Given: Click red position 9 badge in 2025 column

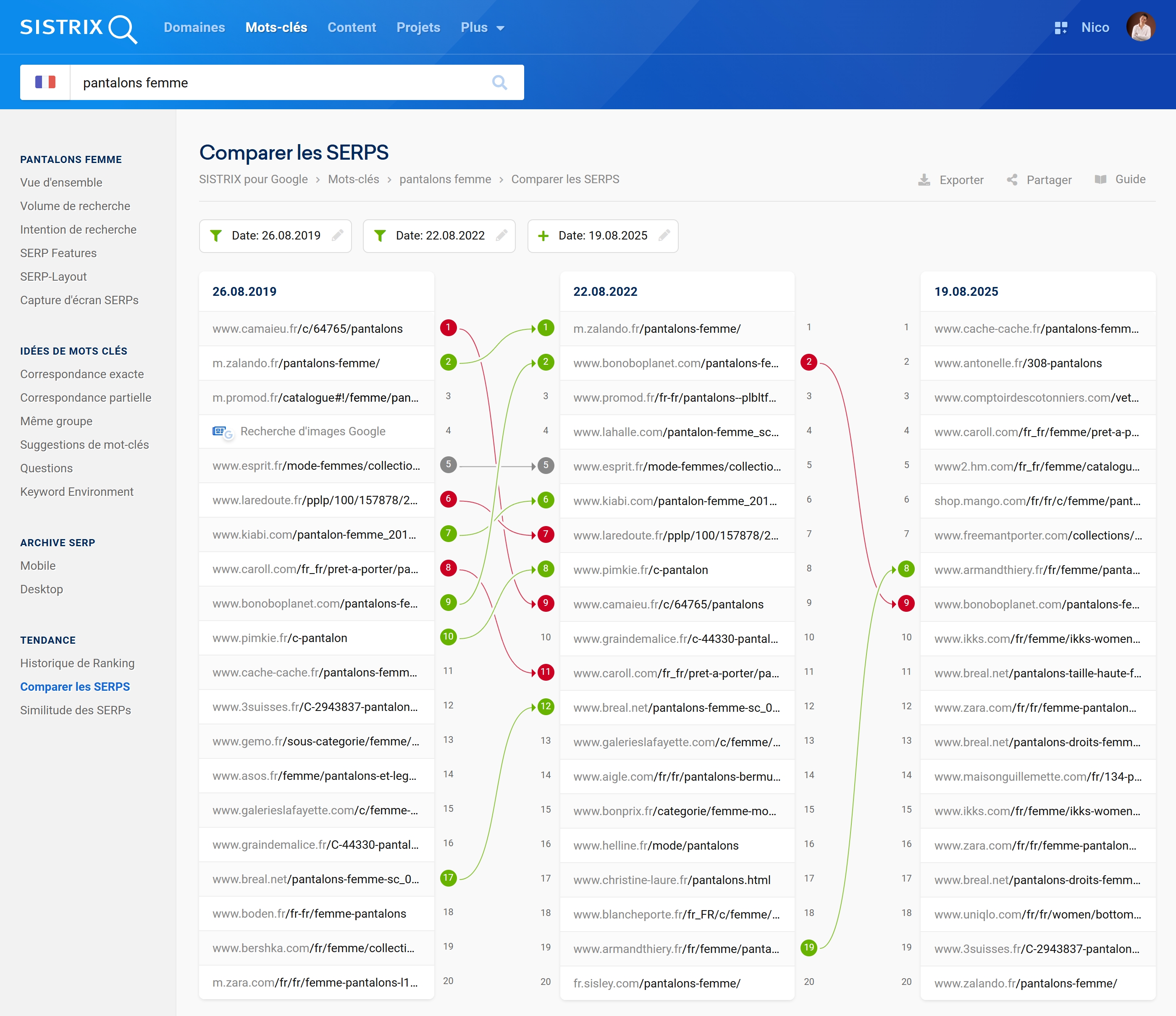Looking at the screenshot, I should point(906,603).
